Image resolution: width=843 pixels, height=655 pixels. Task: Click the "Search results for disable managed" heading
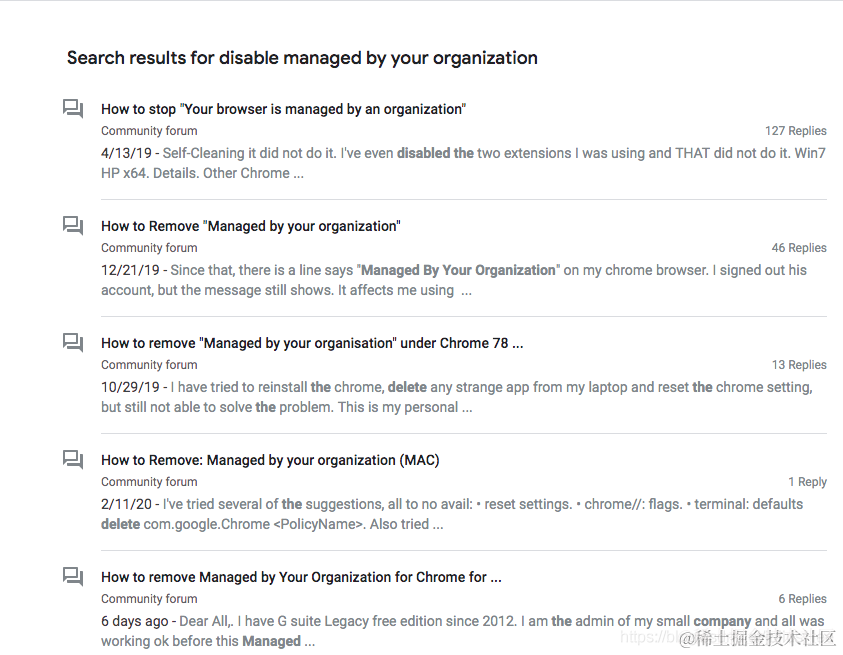click(x=302, y=58)
